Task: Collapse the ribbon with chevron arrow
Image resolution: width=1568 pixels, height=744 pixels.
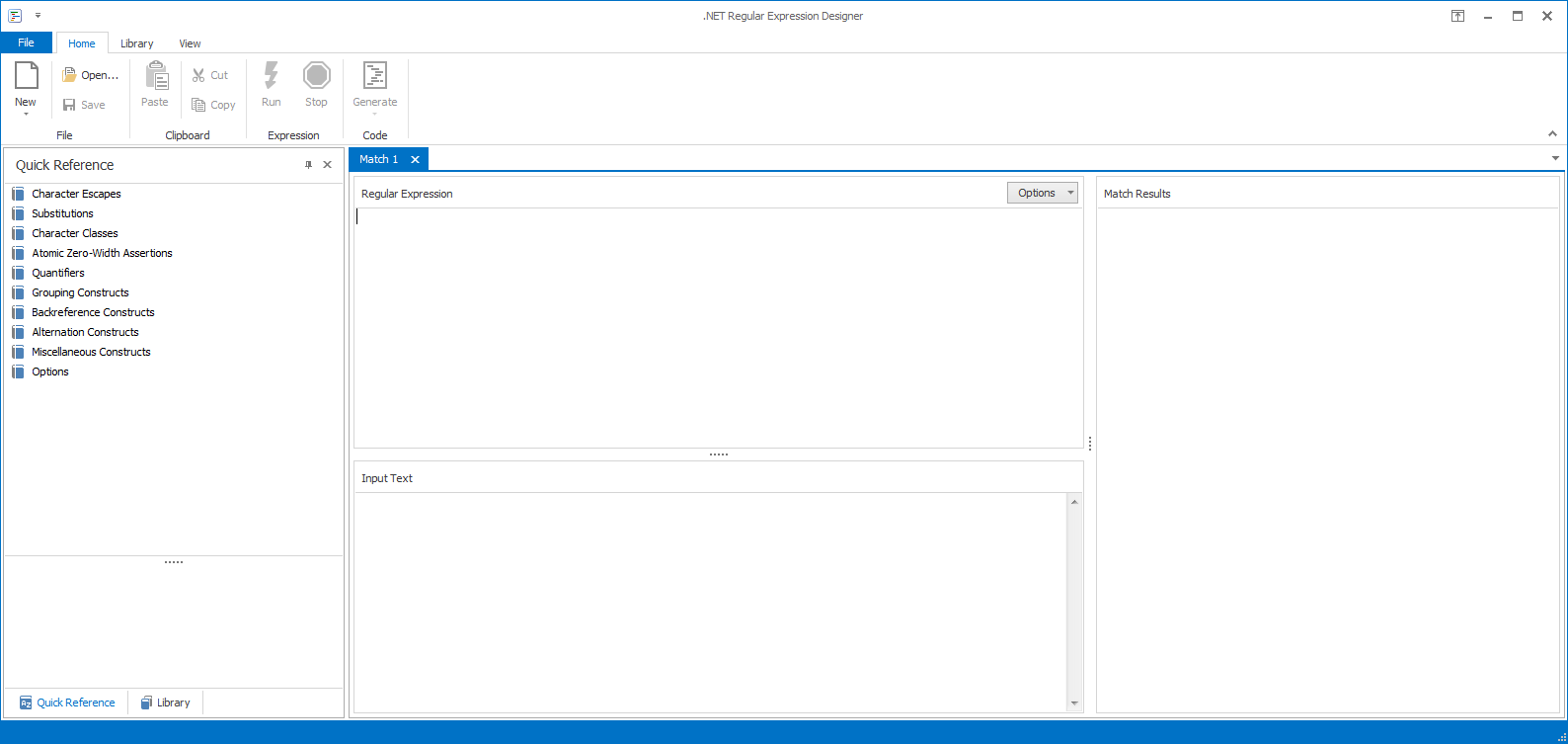Action: (1552, 134)
